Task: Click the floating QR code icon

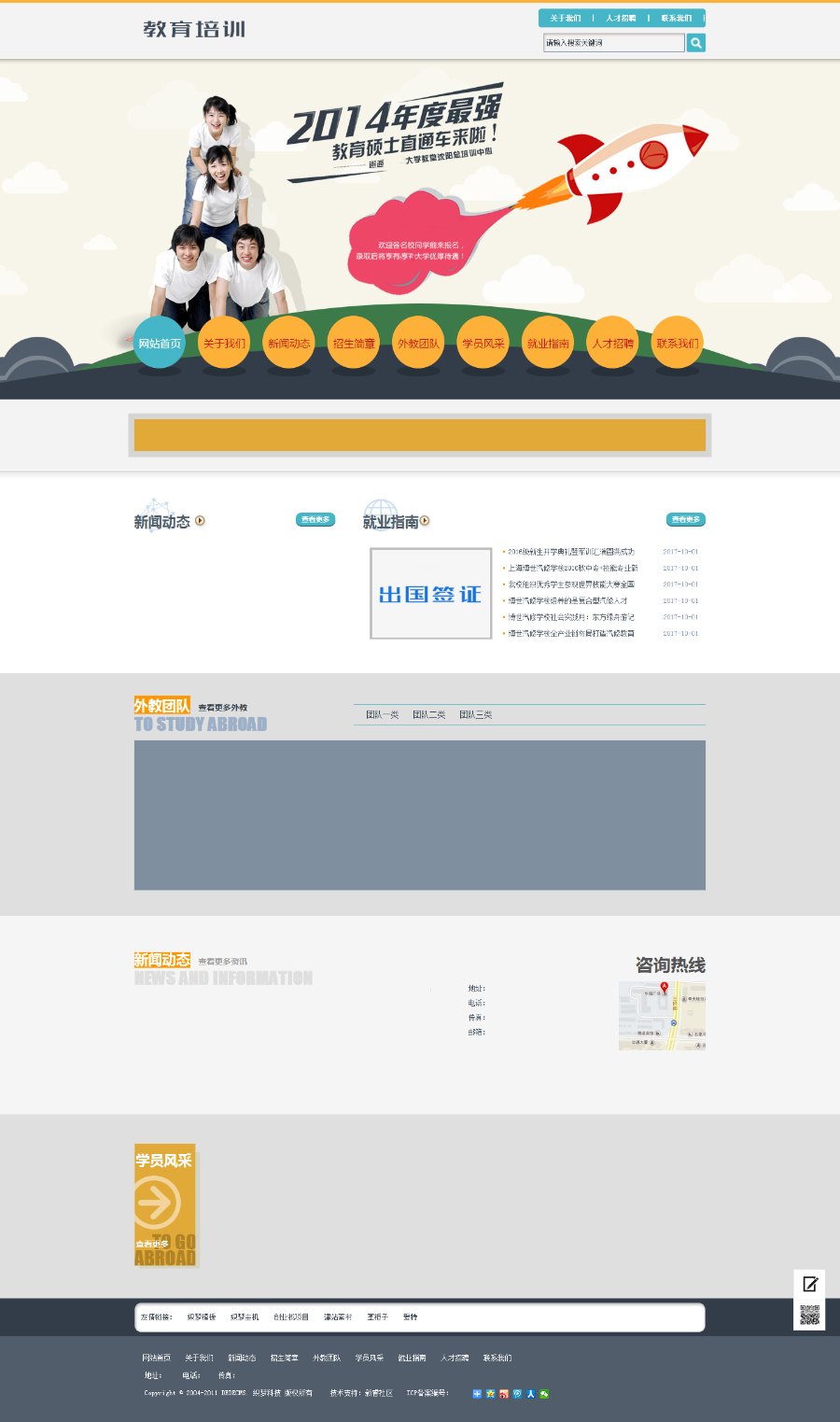Action: [x=809, y=1315]
